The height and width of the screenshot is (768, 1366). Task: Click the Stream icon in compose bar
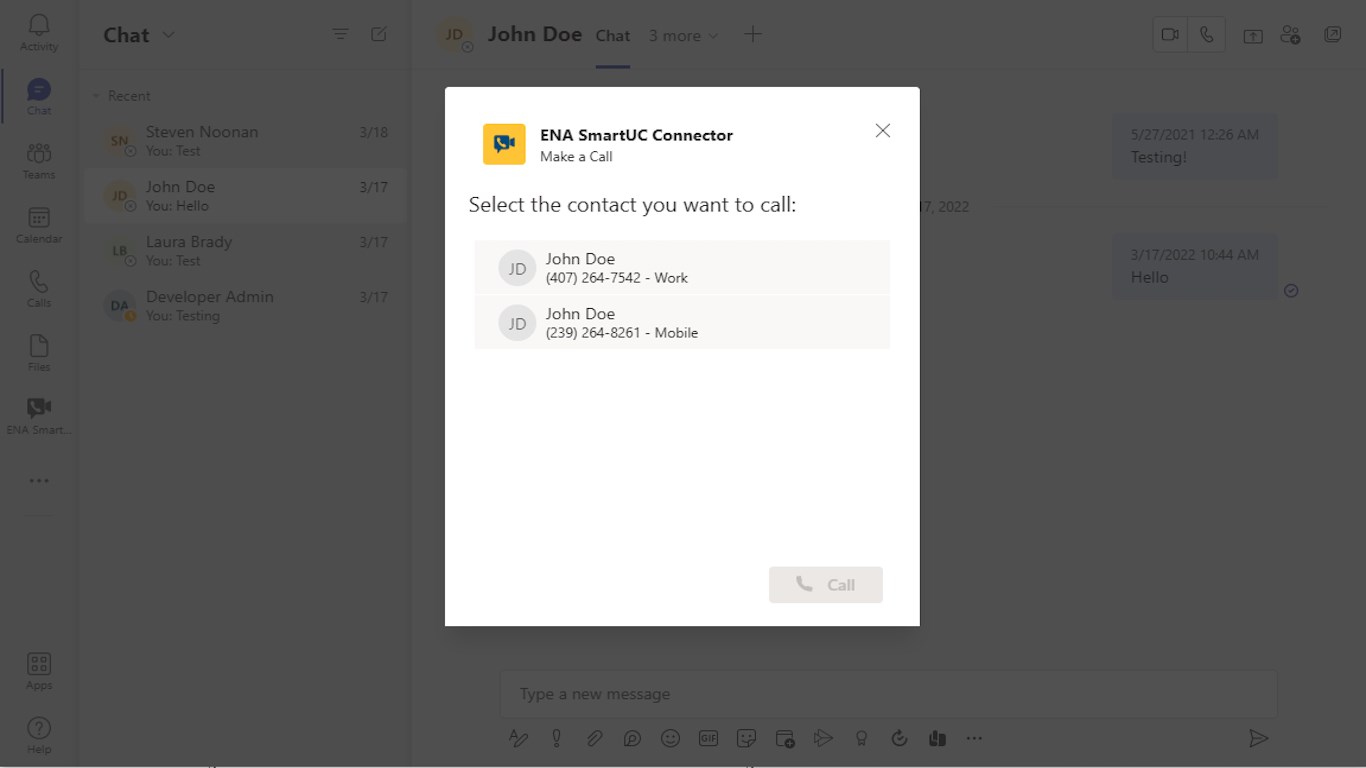tap(823, 738)
